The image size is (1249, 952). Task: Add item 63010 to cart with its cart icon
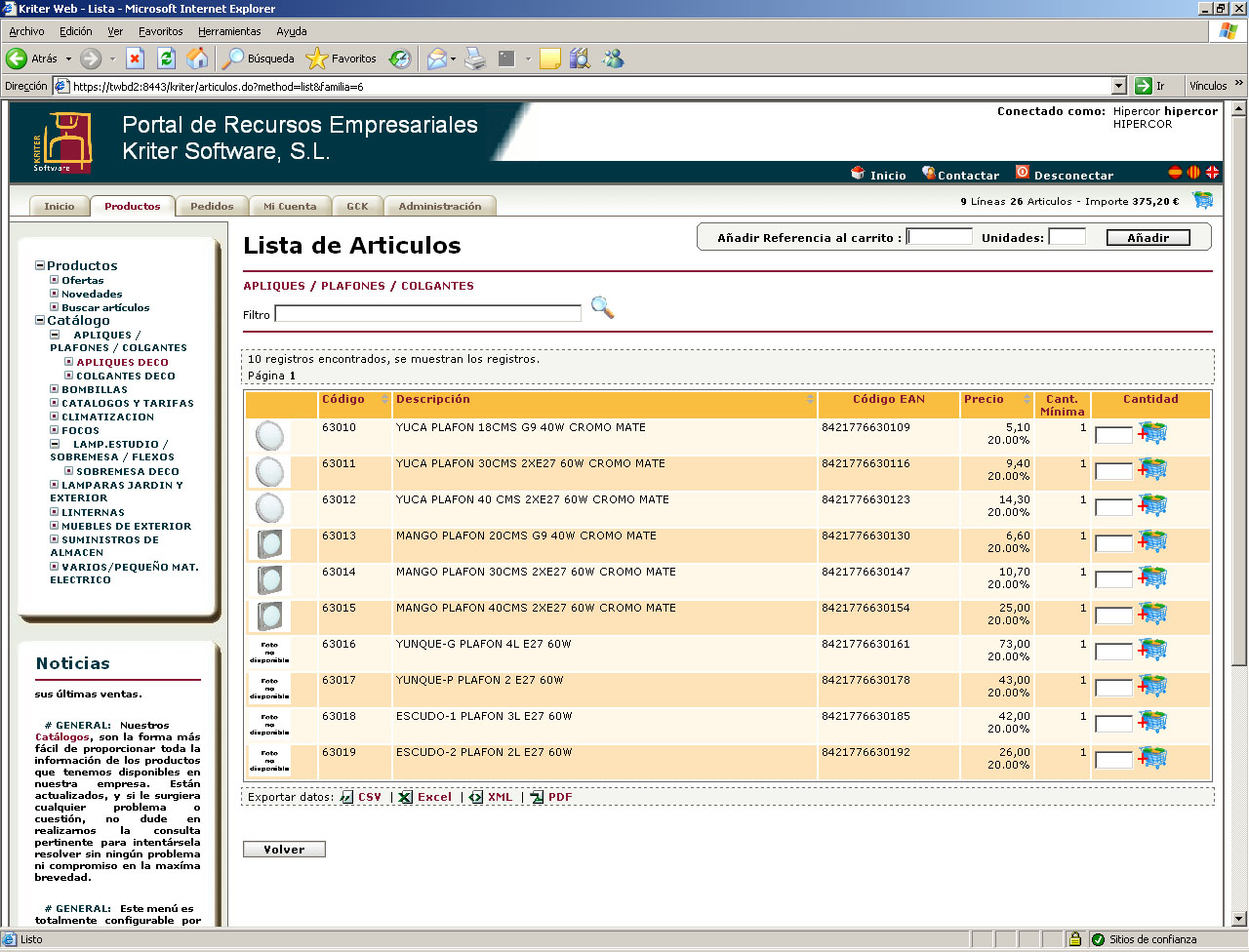[1153, 433]
